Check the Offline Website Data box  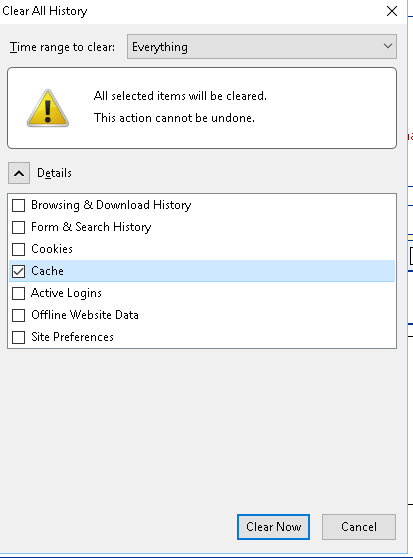pos(18,315)
